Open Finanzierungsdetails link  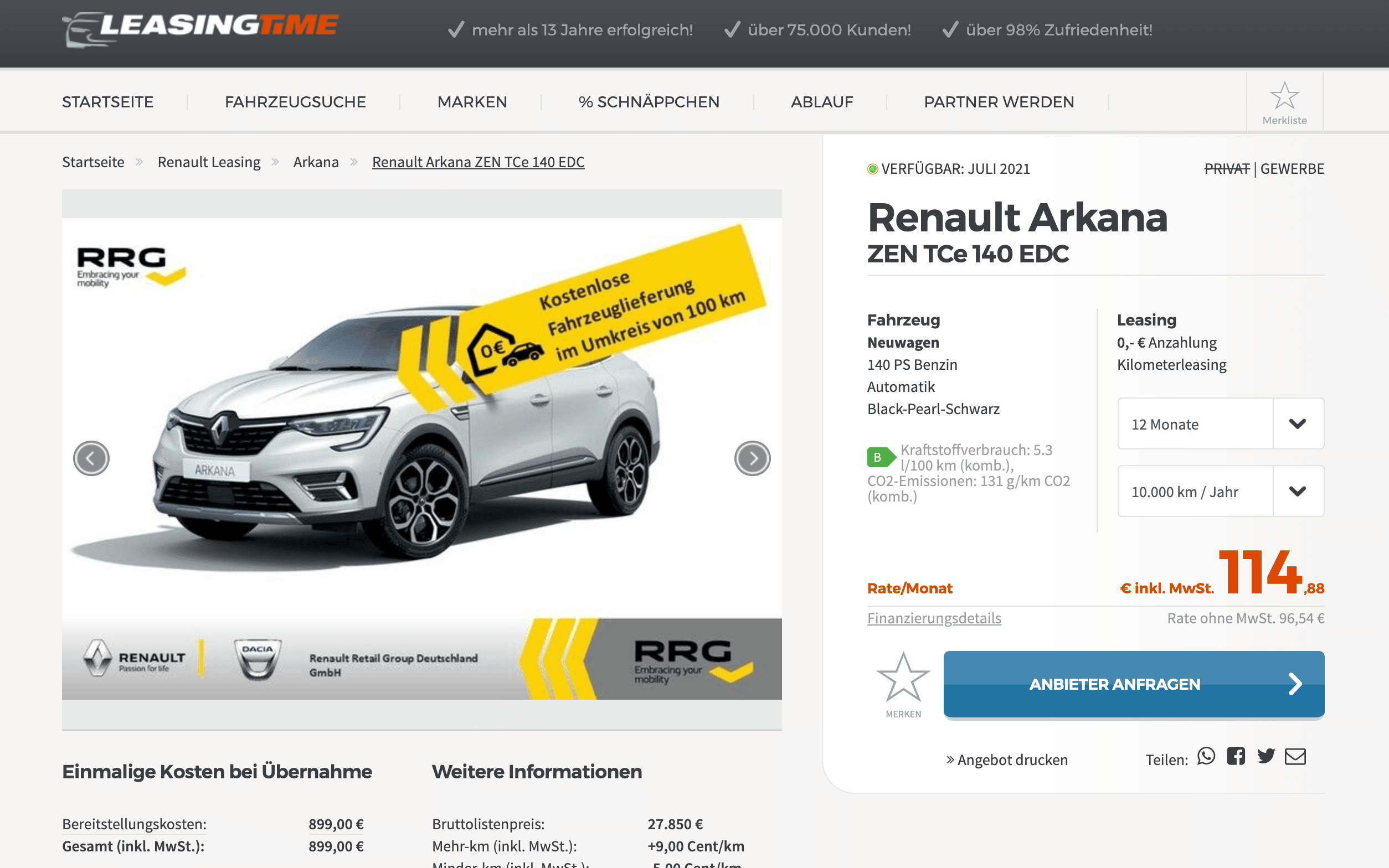pos(934,618)
